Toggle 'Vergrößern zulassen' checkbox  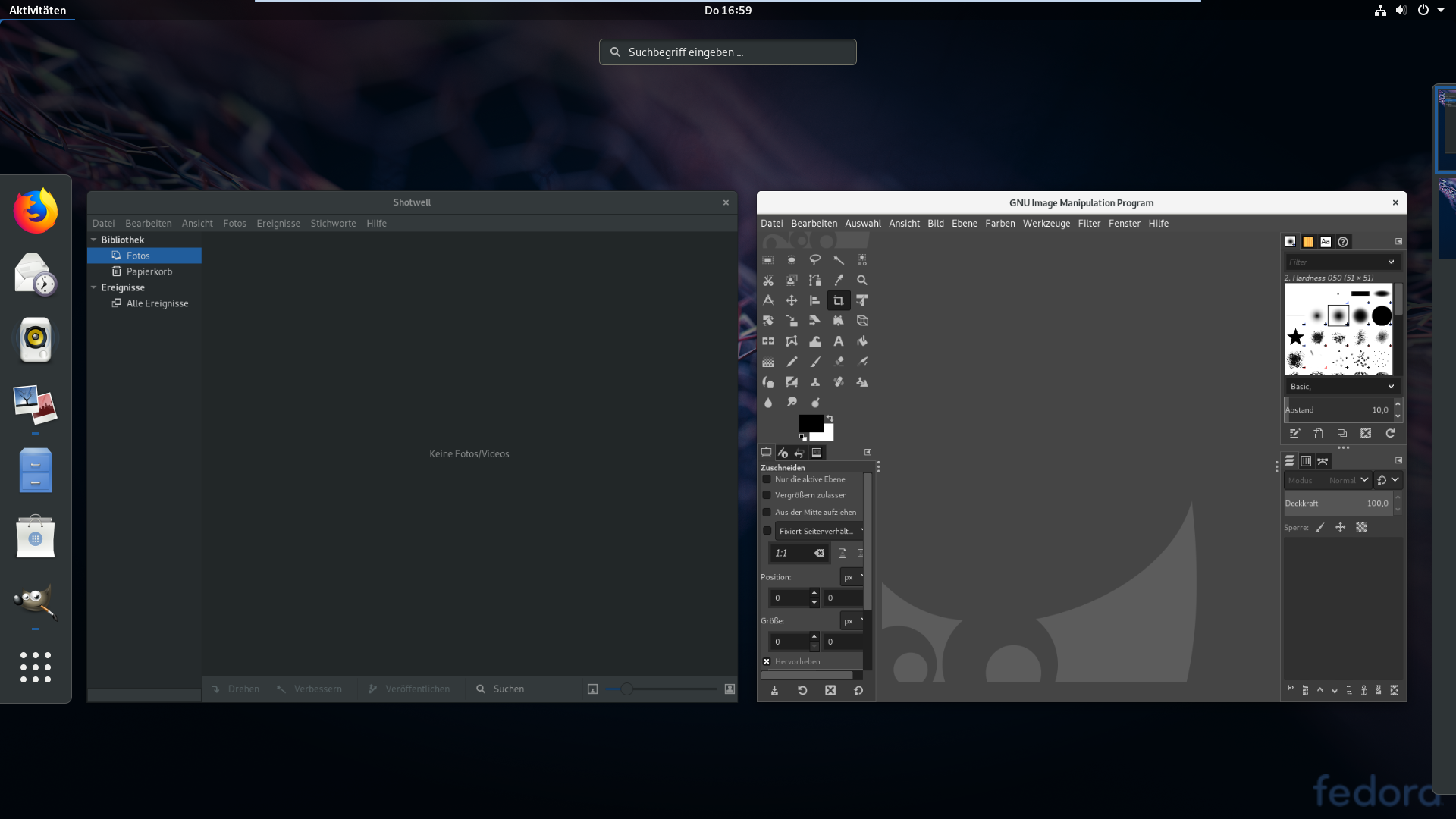point(767,495)
